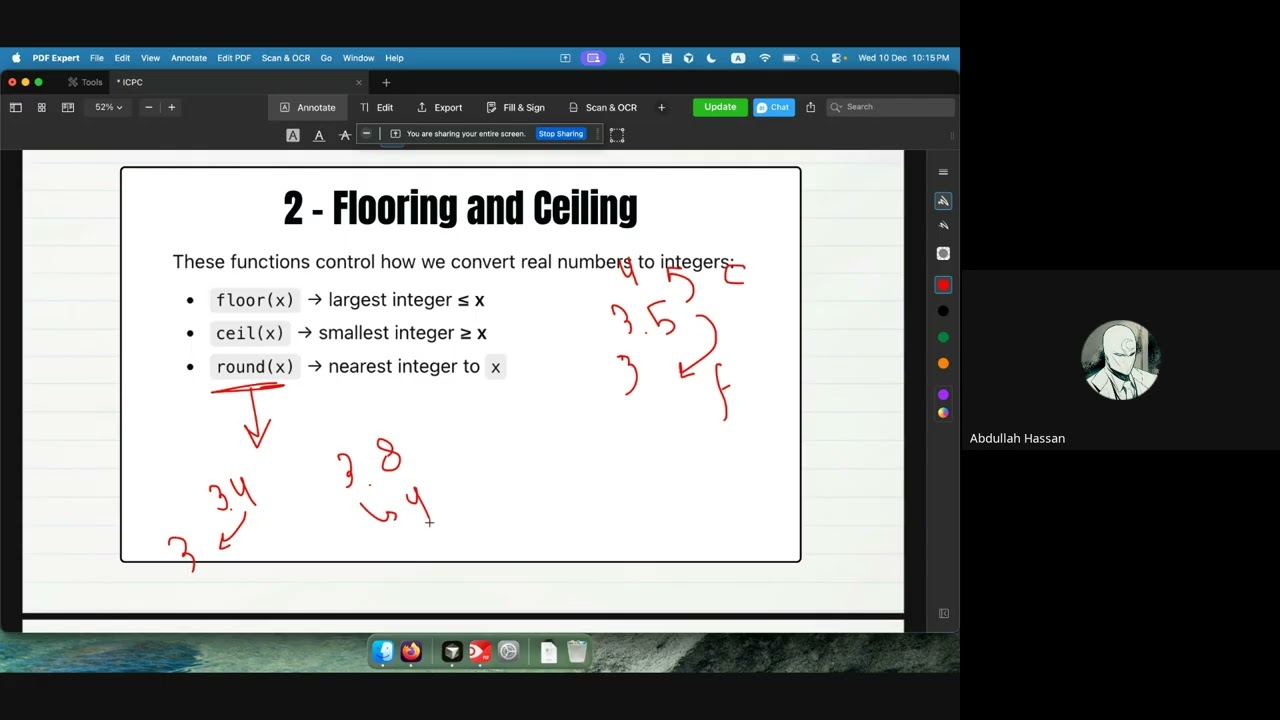
Task: Open the Annotate menu in menu bar
Action: pos(189,58)
